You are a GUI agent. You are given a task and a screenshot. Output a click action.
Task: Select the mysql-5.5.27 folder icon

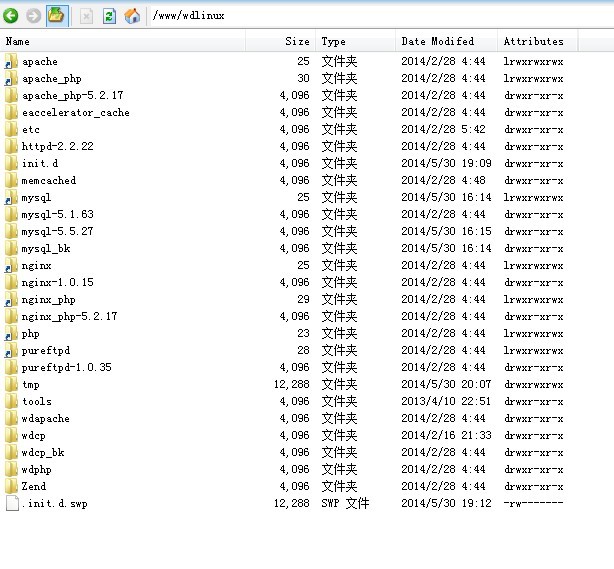coord(11,231)
